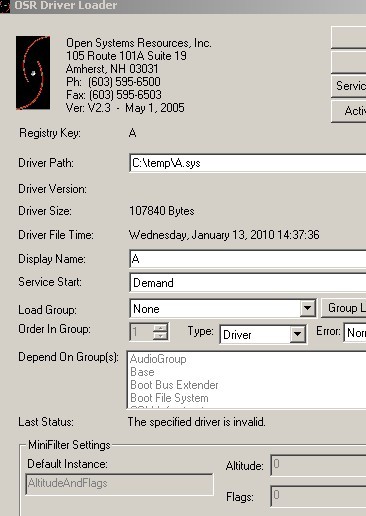Click the Driver Size value 107840 Bytes
This screenshot has height=516, width=366.
162,211
